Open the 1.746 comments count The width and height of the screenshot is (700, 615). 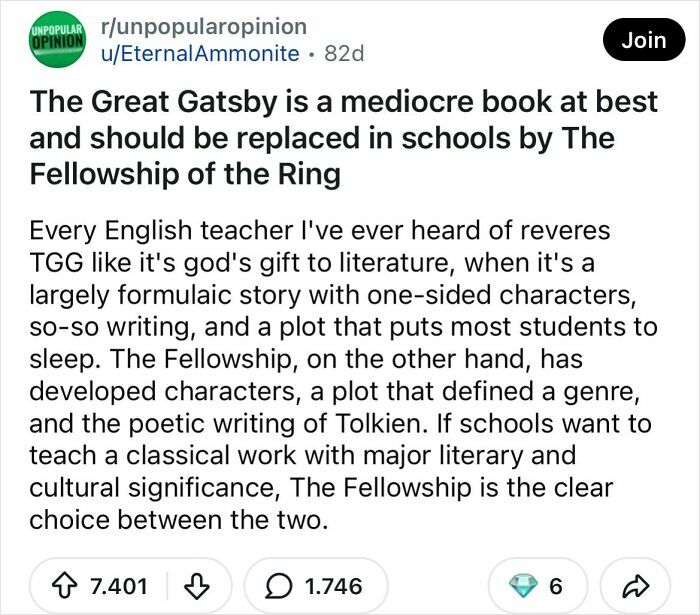pyautogui.click(x=333, y=586)
